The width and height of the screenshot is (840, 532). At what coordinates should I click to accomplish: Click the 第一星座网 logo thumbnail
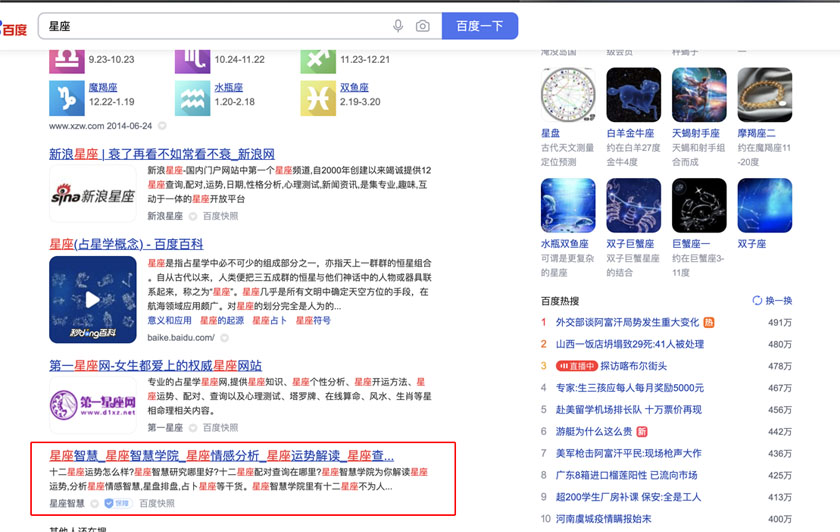coord(93,405)
